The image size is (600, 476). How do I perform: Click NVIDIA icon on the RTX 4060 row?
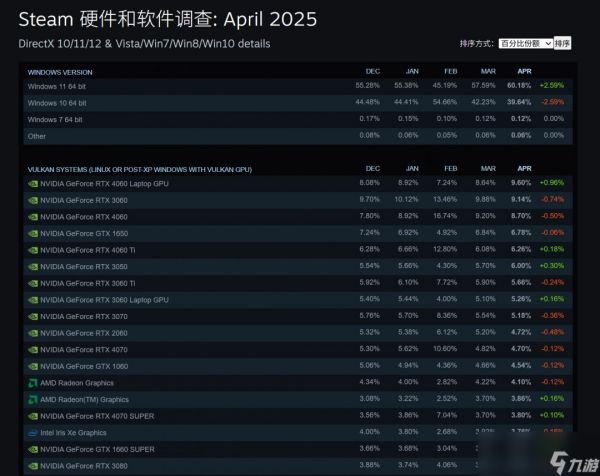tap(33, 217)
